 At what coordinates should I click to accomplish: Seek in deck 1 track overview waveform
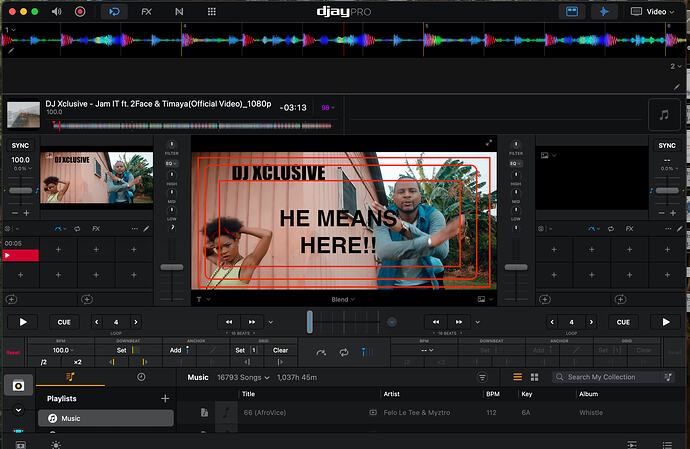[192, 126]
